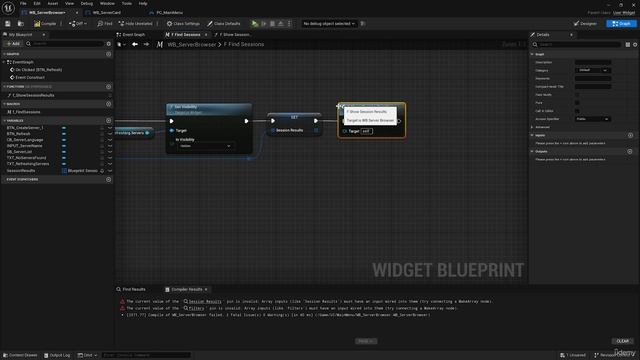Select the BTN_Refresh variable
Viewport: 640px width, 360px height.
click(18, 133)
